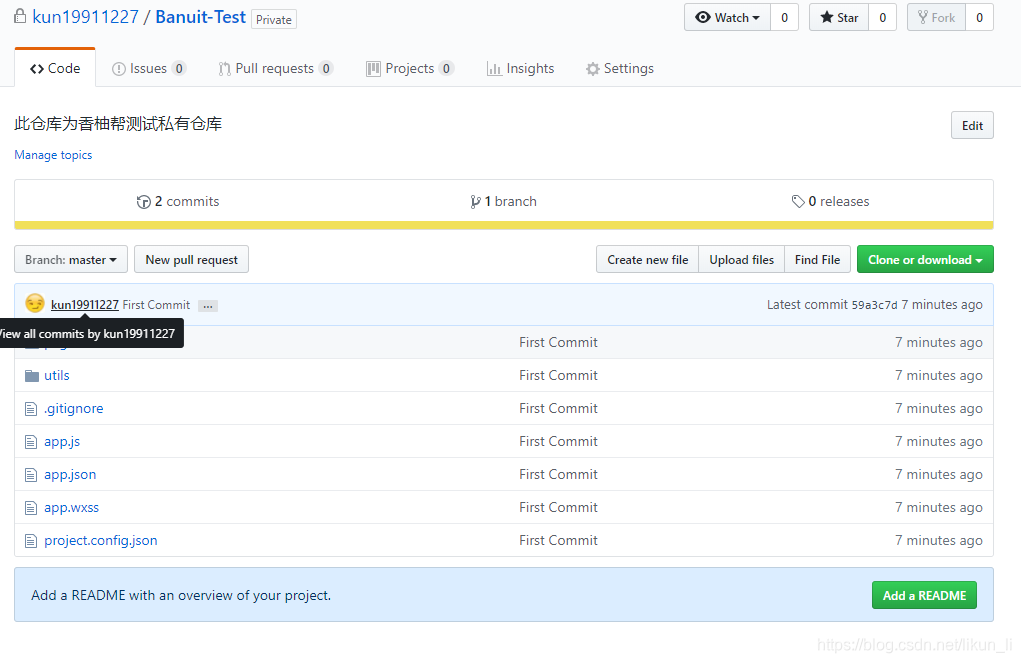1021x663 pixels.
Task: Open the app.wxss file
Action: (x=72, y=508)
